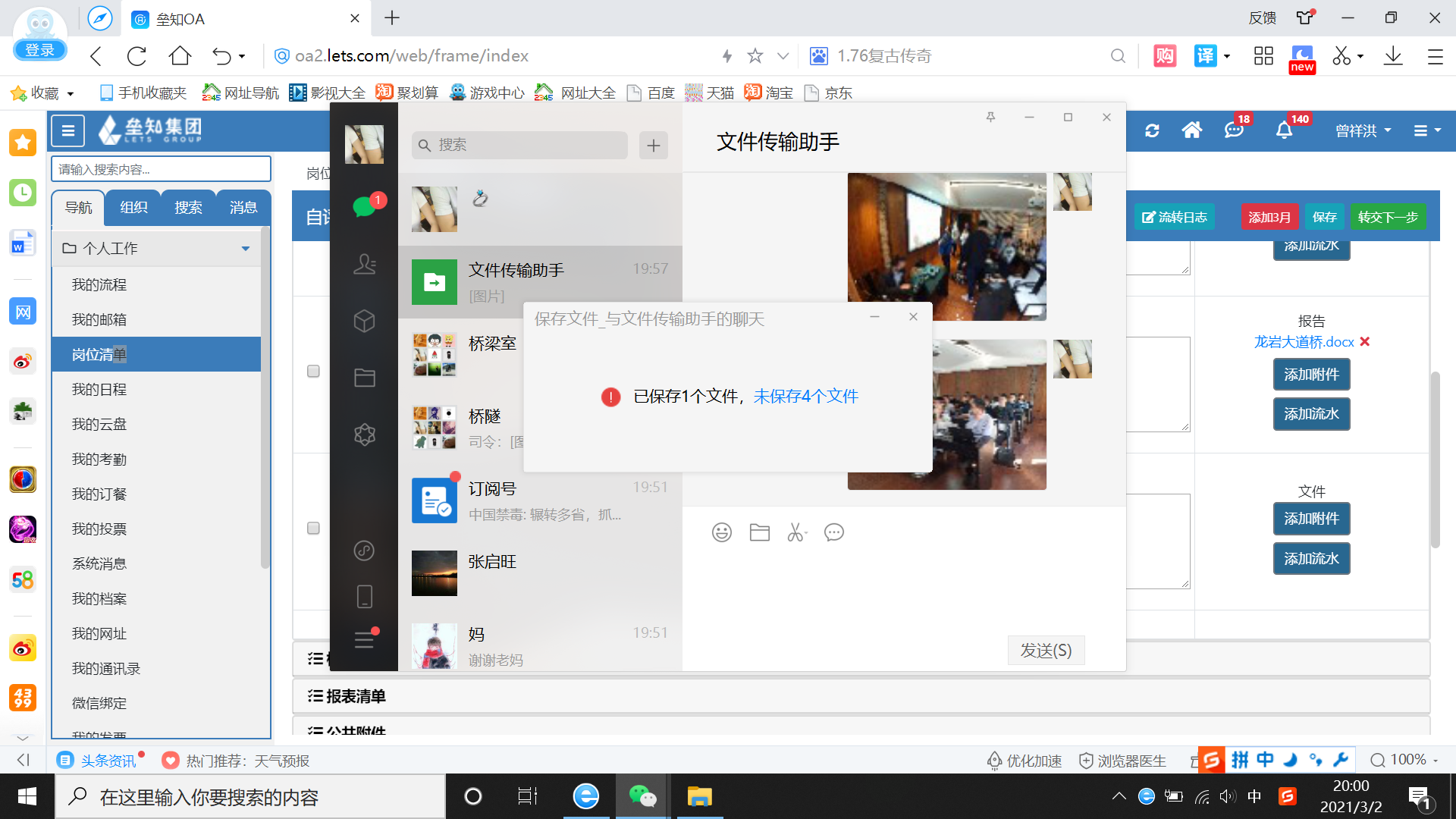Click the emoji icon in chat toolbar
1456x819 pixels.
click(721, 532)
